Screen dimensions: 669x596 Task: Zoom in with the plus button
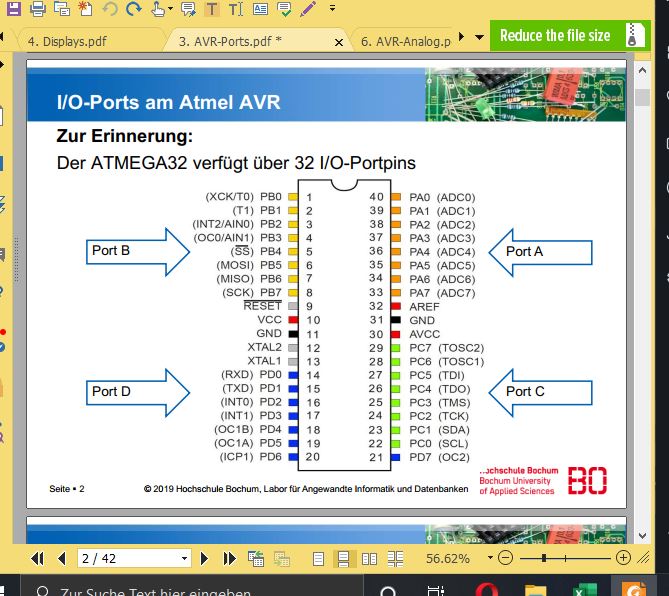click(623, 558)
